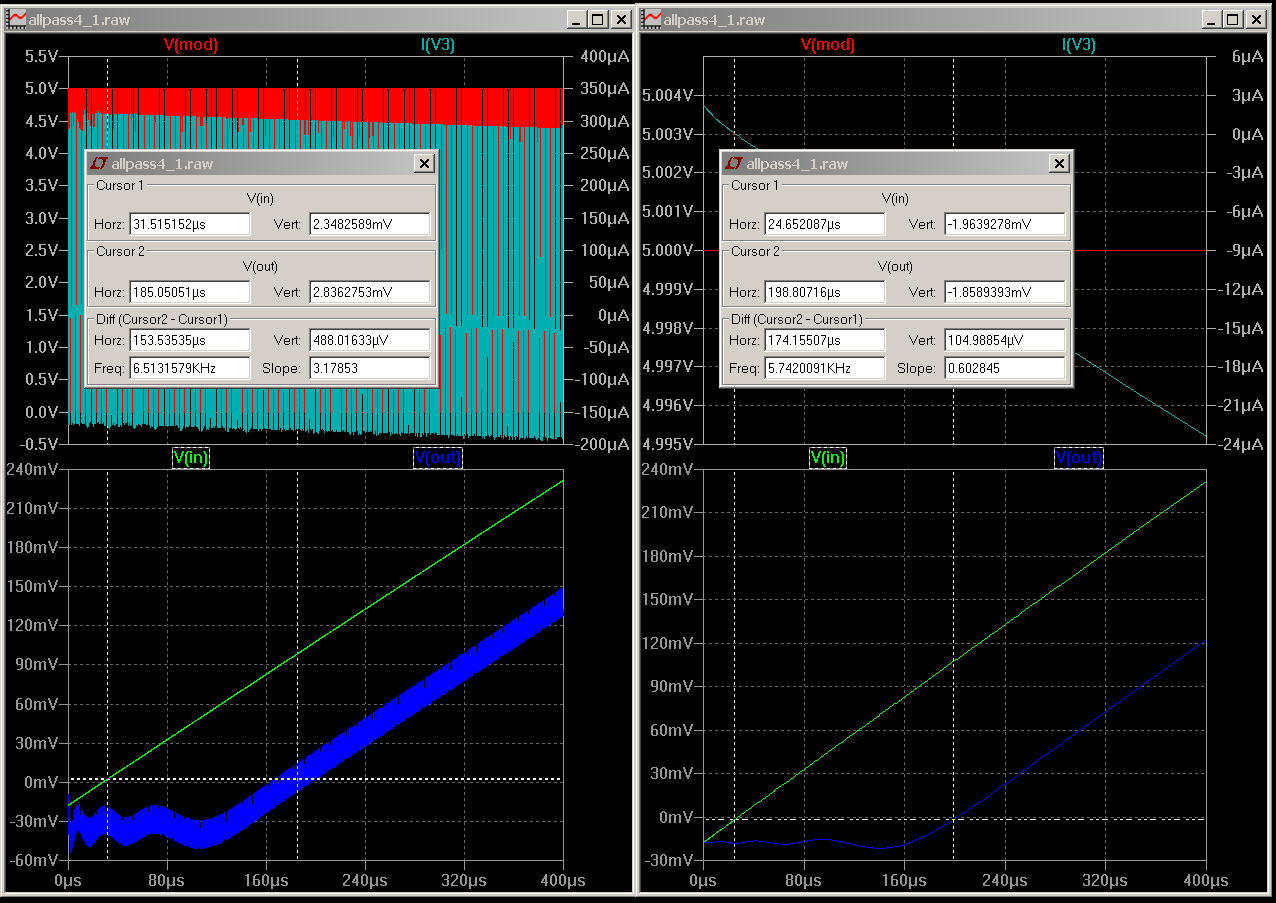Viewport: 1276px width, 903px height.
Task: Click the 240mV axis label in left window
Action: (x=33, y=469)
